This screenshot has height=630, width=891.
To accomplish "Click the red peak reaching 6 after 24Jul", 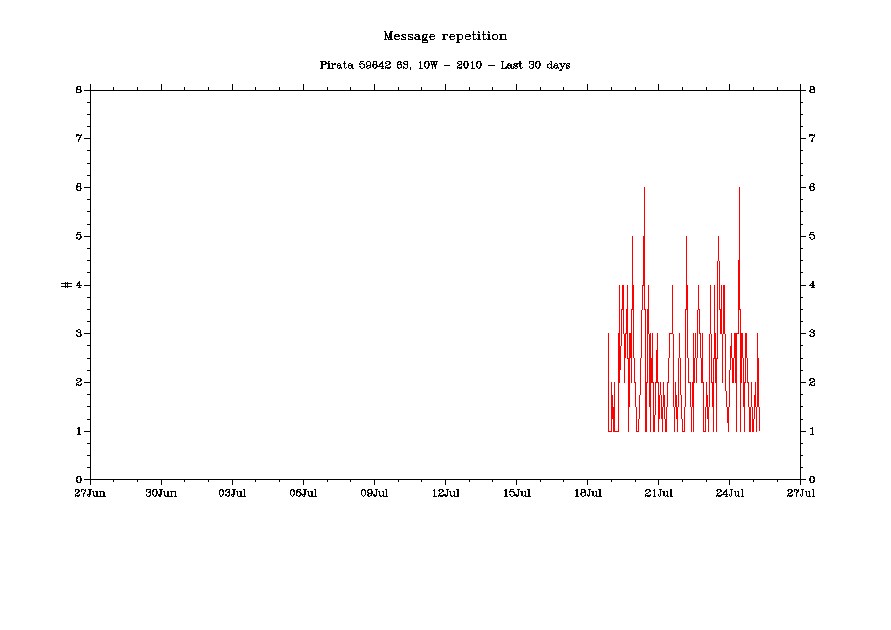I will click(x=739, y=190).
